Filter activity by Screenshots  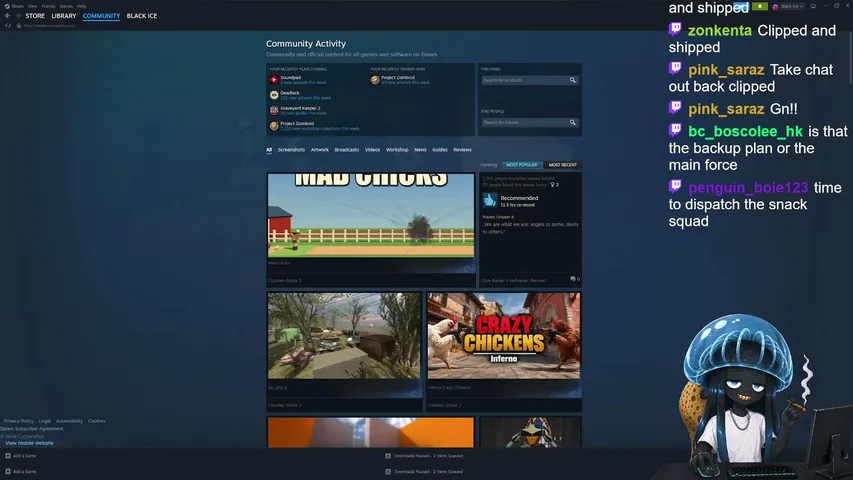tap(291, 150)
